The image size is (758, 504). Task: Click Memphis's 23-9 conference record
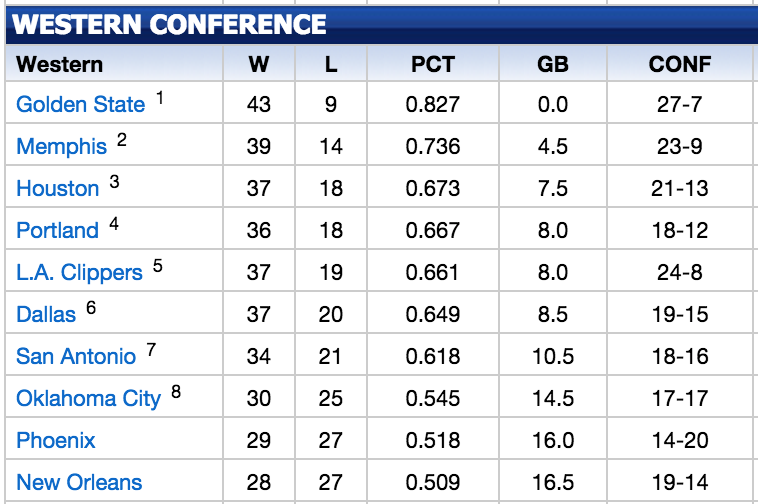click(x=680, y=147)
